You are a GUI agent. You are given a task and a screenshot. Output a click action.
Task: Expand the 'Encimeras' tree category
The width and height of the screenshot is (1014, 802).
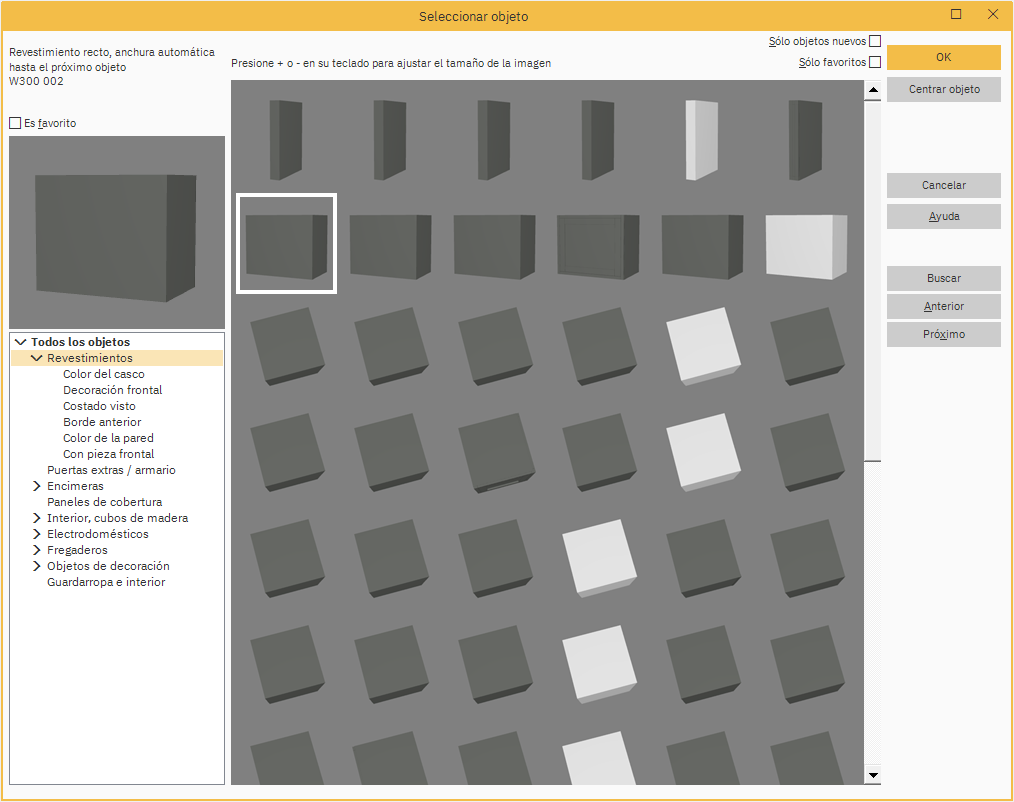[x=37, y=486]
